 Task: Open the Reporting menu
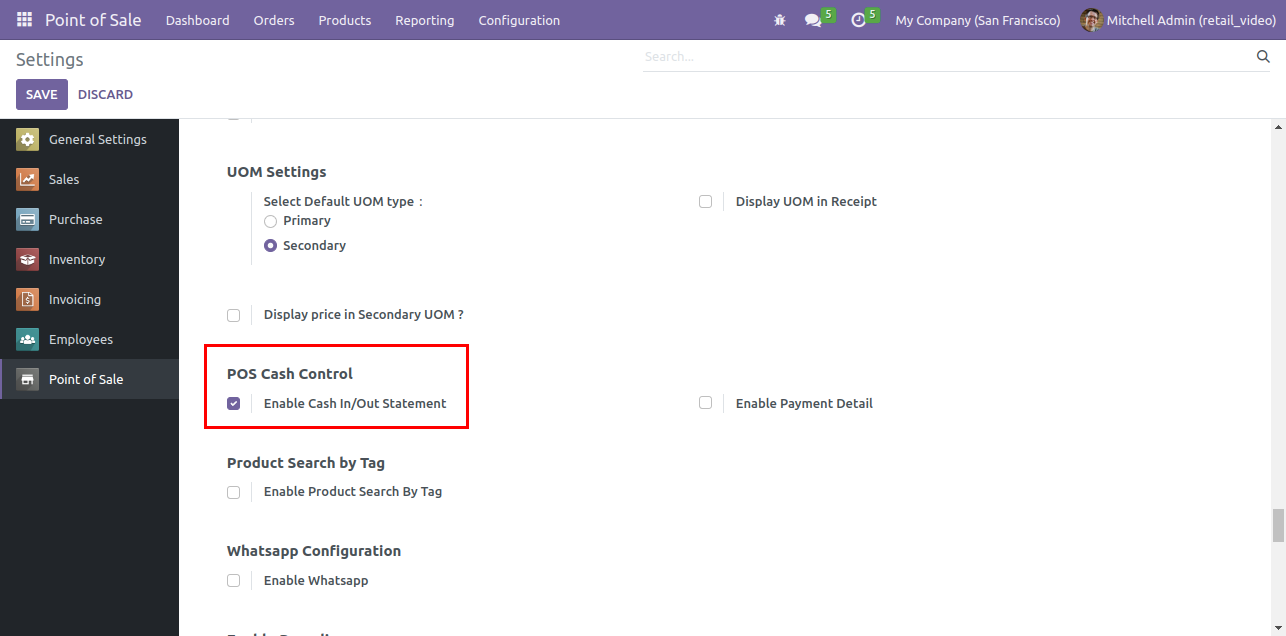(425, 20)
